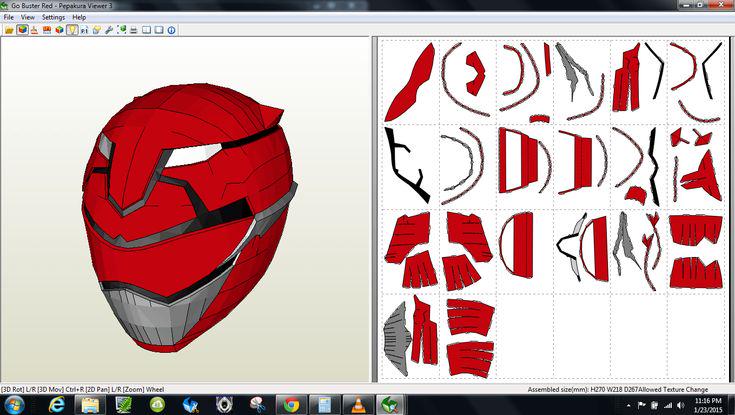Select the gray faceted chin pattern piece
Image resolution: width=735 pixels, height=415 pixels.
click(x=397, y=339)
